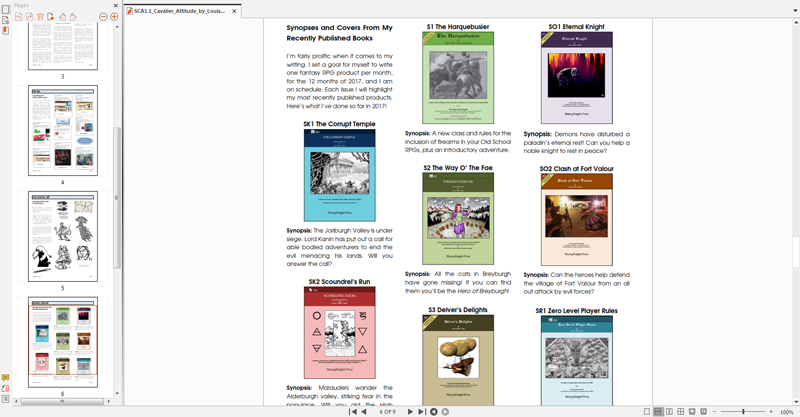The width and height of the screenshot is (800, 417).
Task: Close the Pages panel
Action: pyautogui.click(x=115, y=5)
